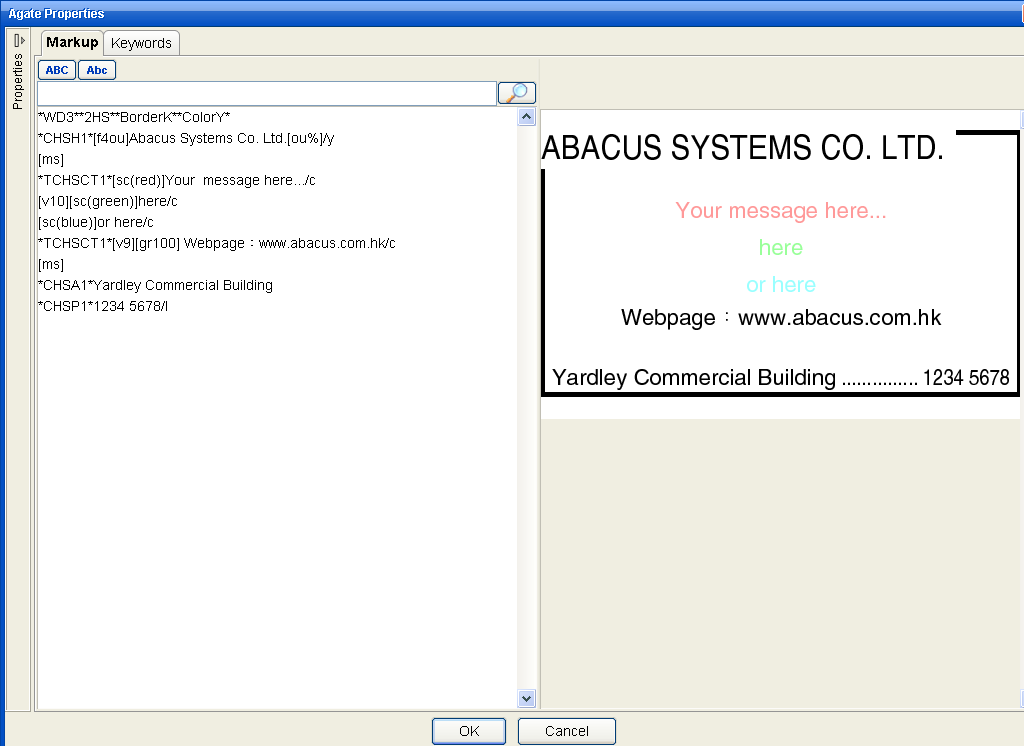The image size is (1024, 746).
Task: Click the '1234 5678' phone number in preview
Action: pyautogui.click(x=966, y=378)
